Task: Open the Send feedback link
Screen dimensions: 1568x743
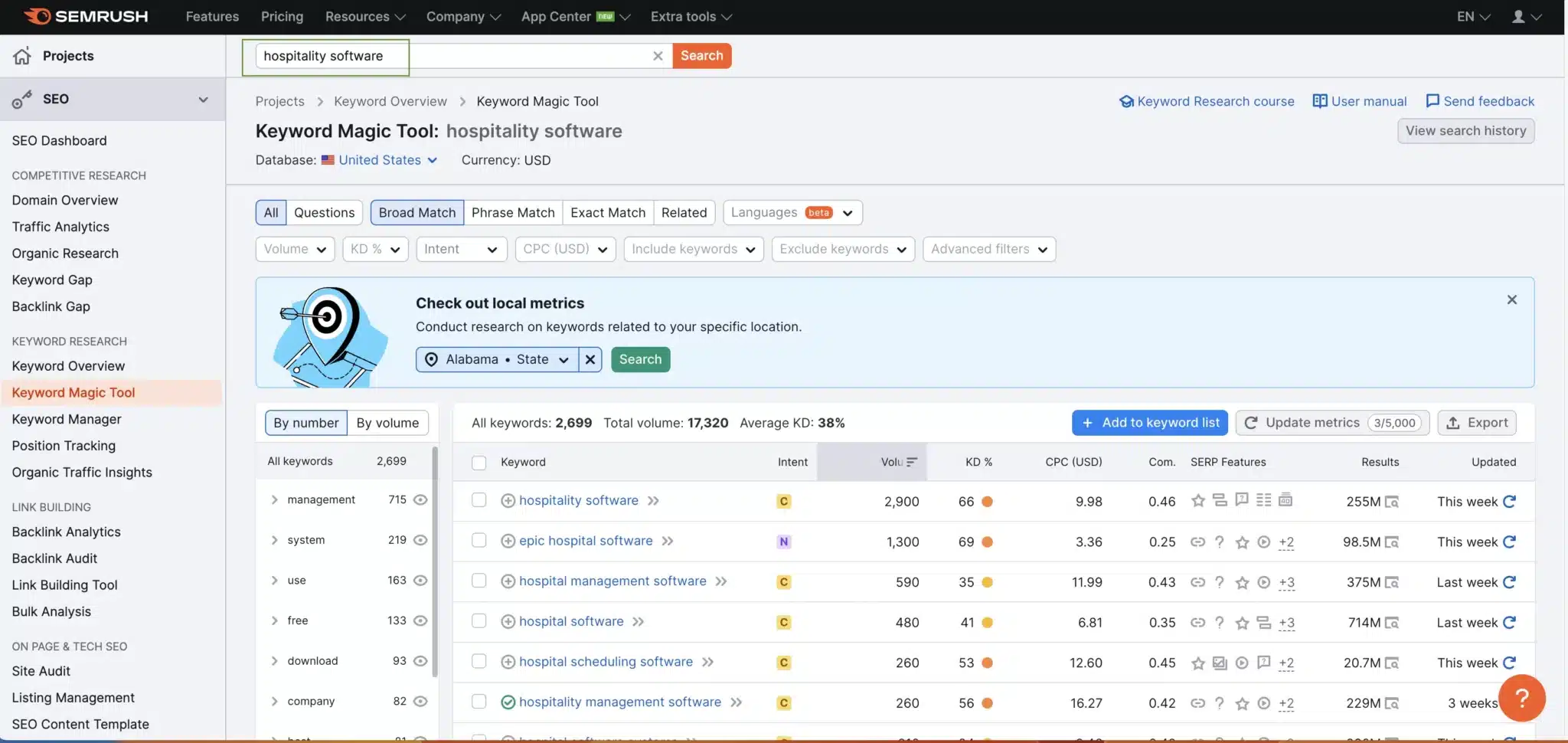Action: click(1480, 101)
